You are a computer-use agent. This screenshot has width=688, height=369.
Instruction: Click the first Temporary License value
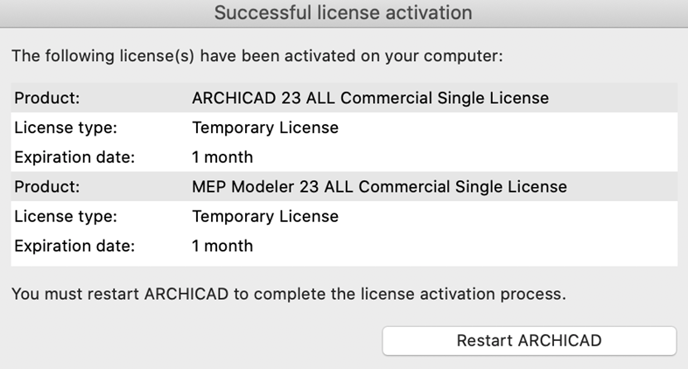pyautogui.click(x=265, y=128)
